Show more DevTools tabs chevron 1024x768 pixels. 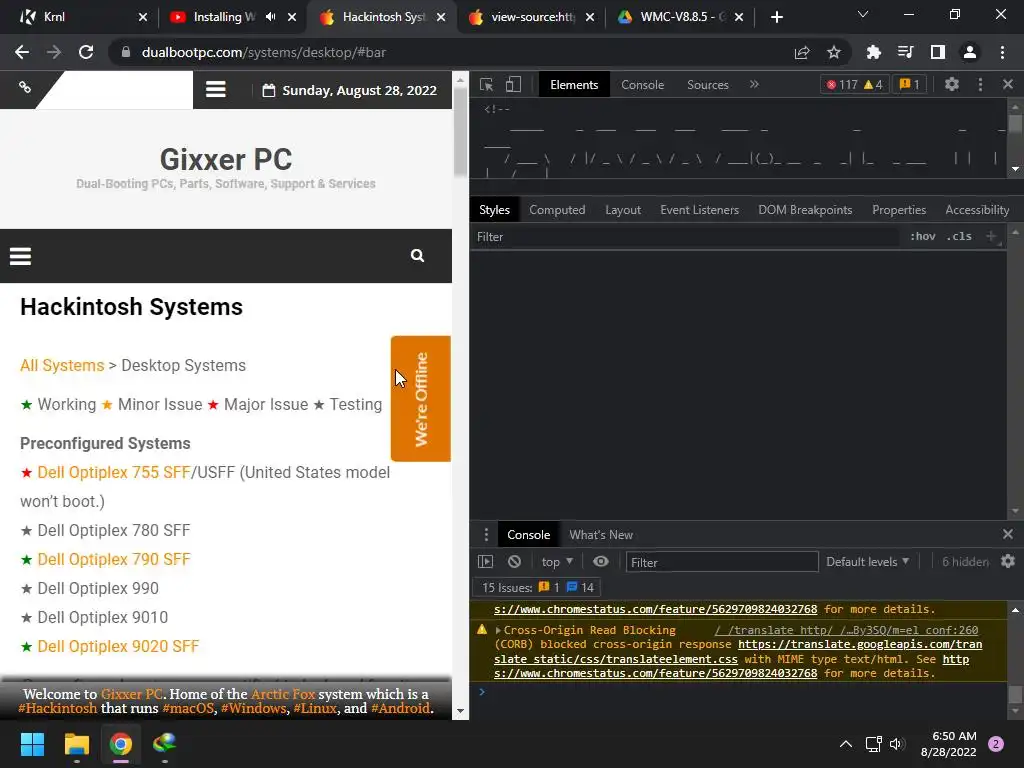click(754, 84)
